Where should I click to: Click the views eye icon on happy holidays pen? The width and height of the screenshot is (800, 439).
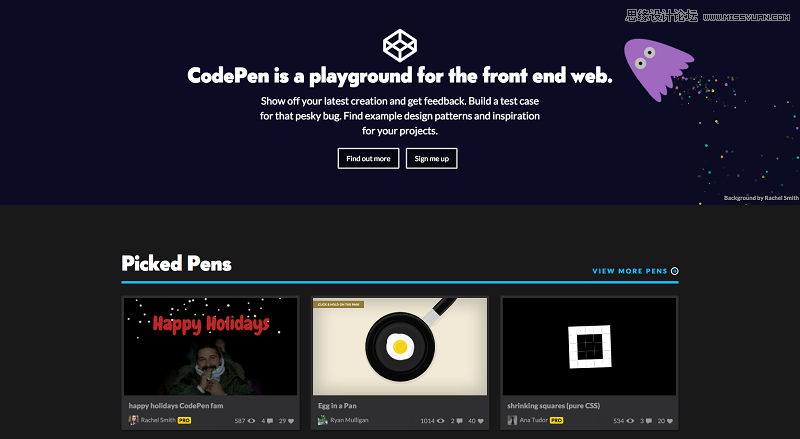pos(252,421)
